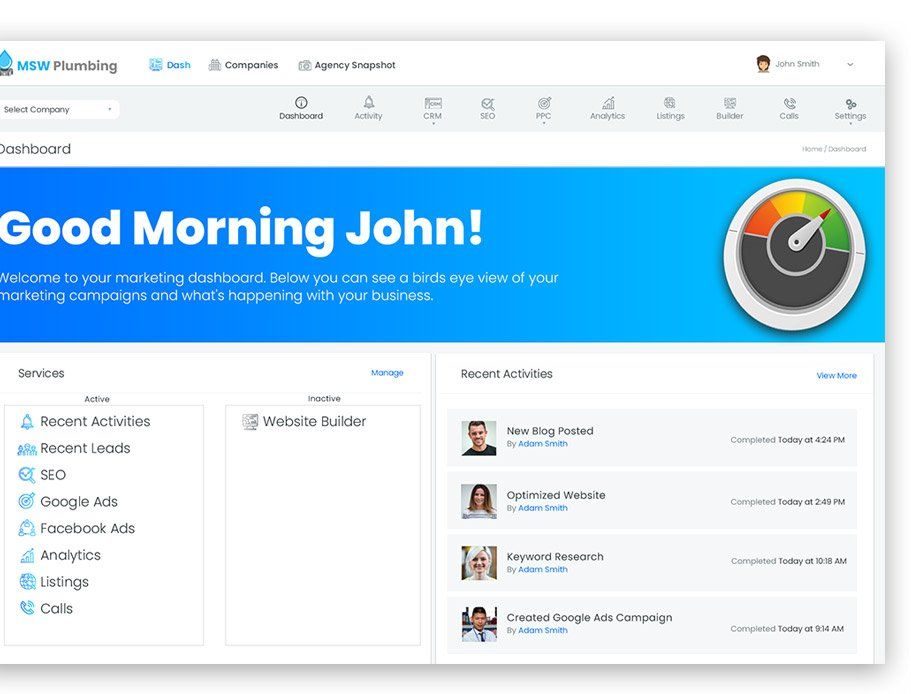Expand the CRM submenu arrow

click(433, 124)
